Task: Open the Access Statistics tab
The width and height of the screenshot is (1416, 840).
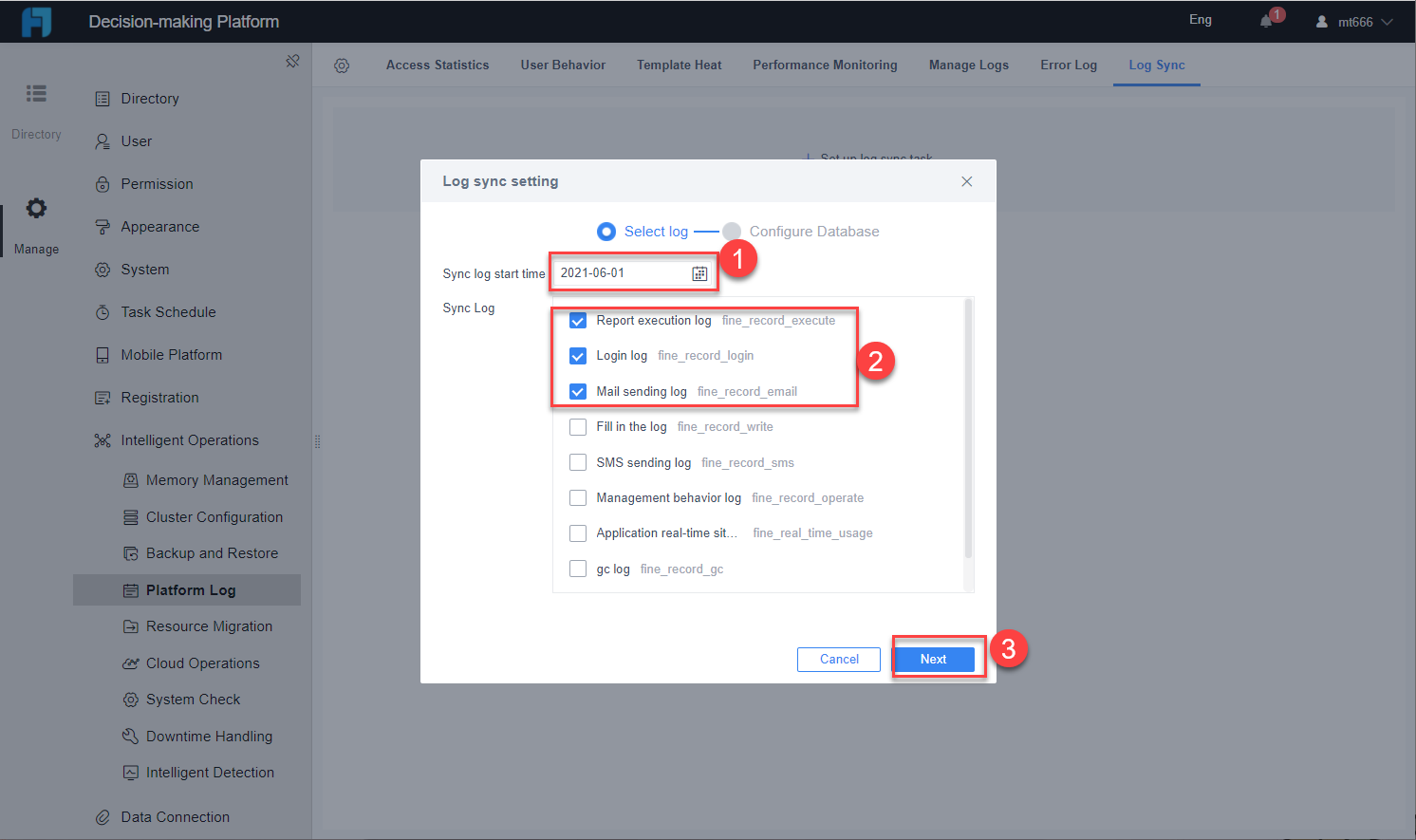Action: (438, 65)
